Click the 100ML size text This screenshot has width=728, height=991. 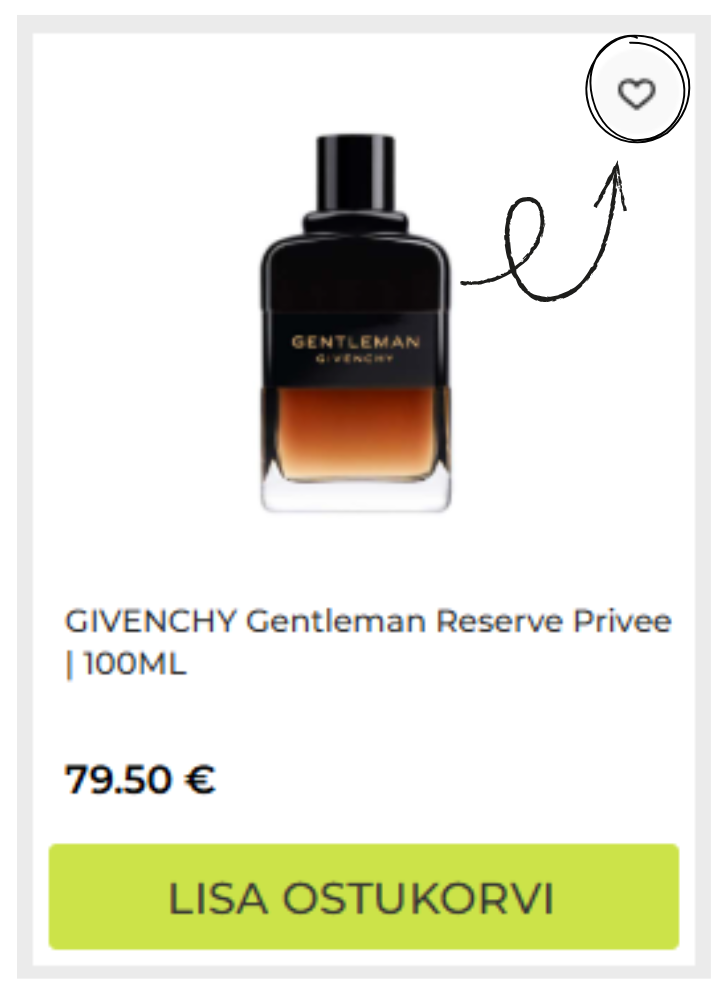(x=134, y=664)
